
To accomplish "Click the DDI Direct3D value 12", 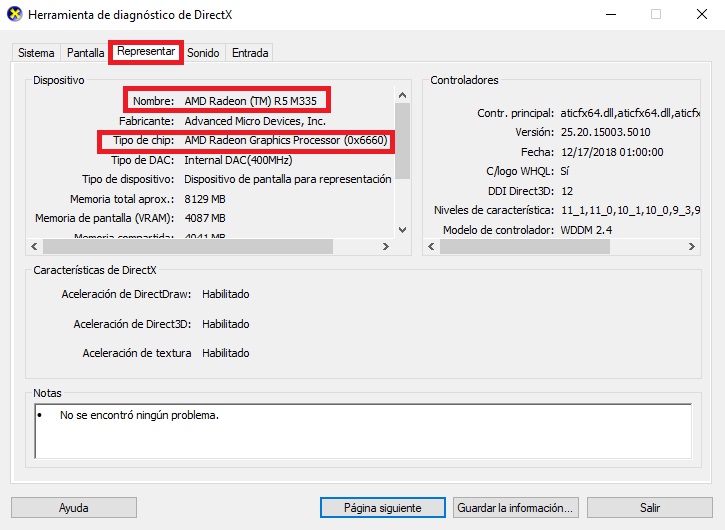I will [567, 191].
